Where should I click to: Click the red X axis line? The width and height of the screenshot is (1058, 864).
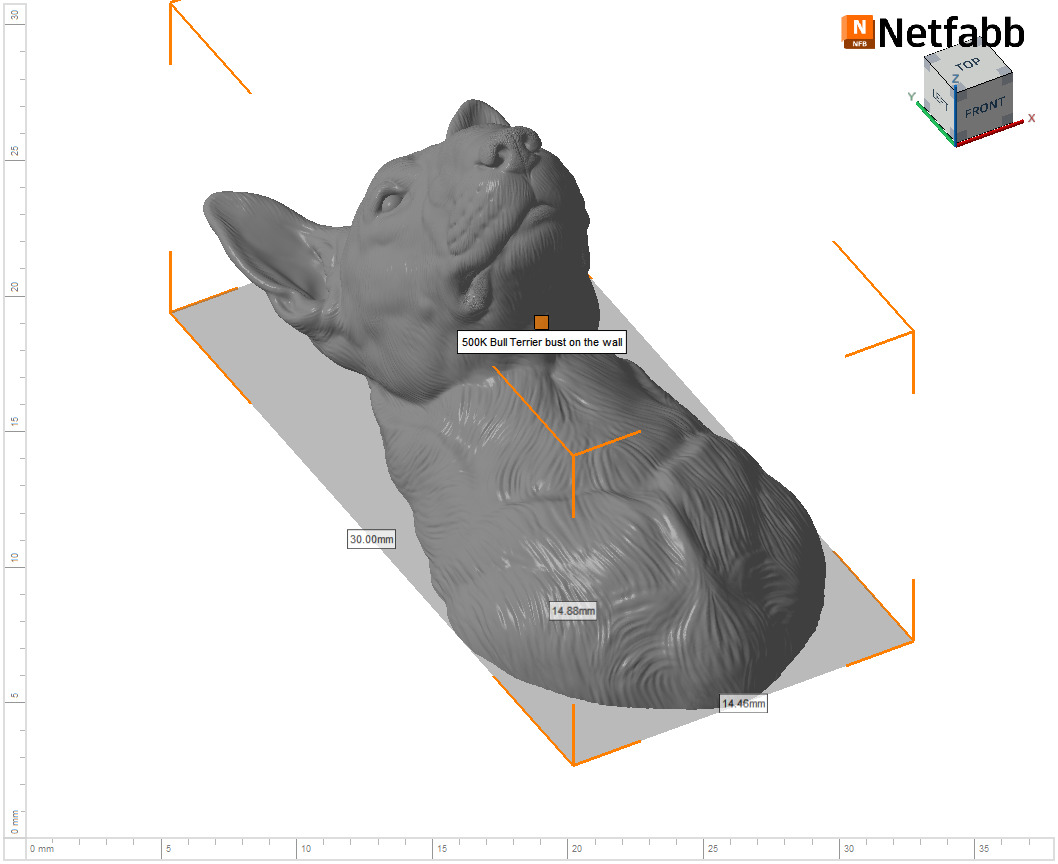tap(991, 132)
